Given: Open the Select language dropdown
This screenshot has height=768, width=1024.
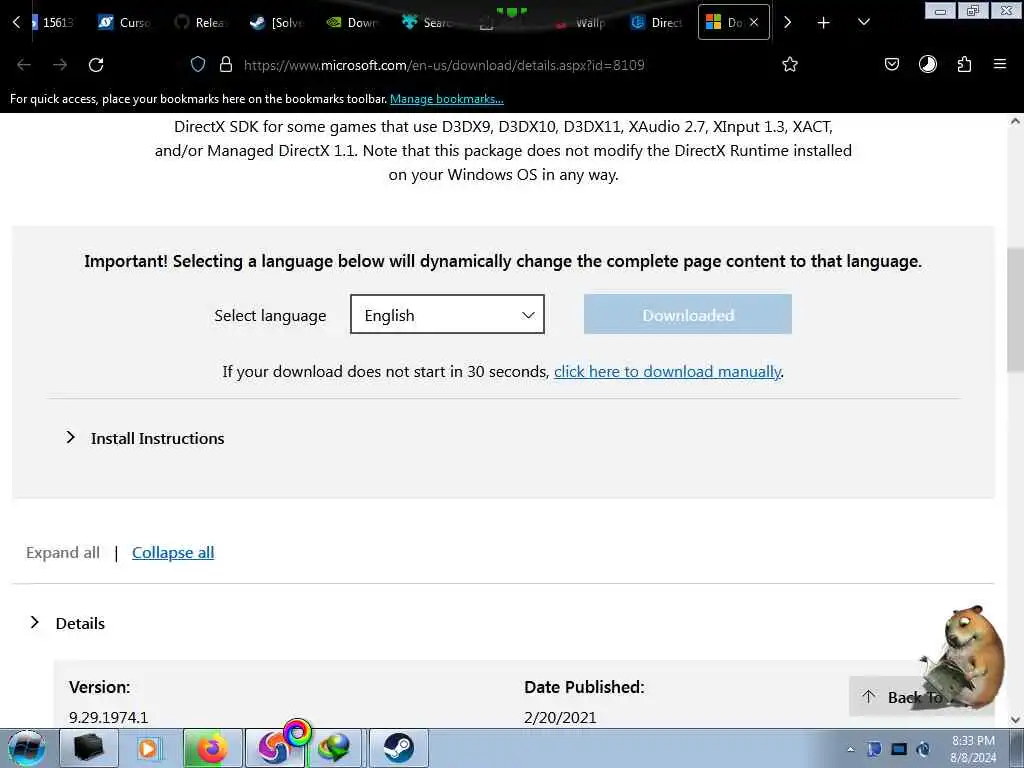Looking at the screenshot, I should pos(447,314).
